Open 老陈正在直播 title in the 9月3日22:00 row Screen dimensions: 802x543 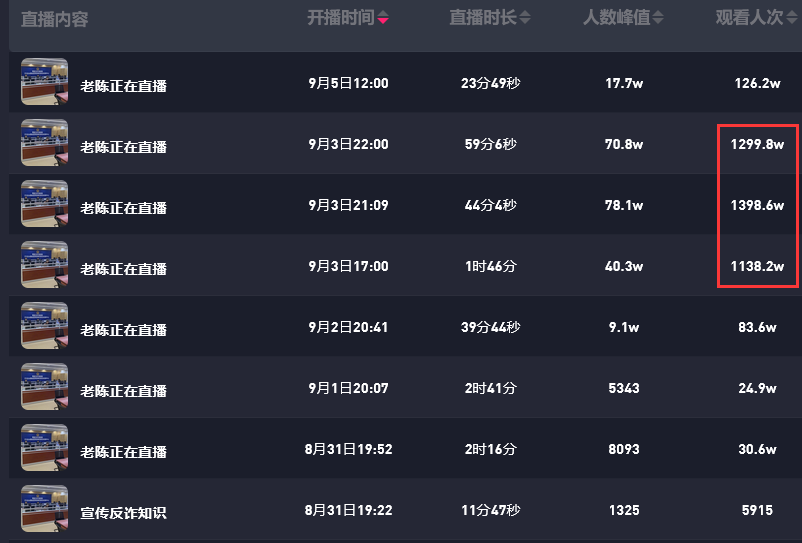coord(124,147)
